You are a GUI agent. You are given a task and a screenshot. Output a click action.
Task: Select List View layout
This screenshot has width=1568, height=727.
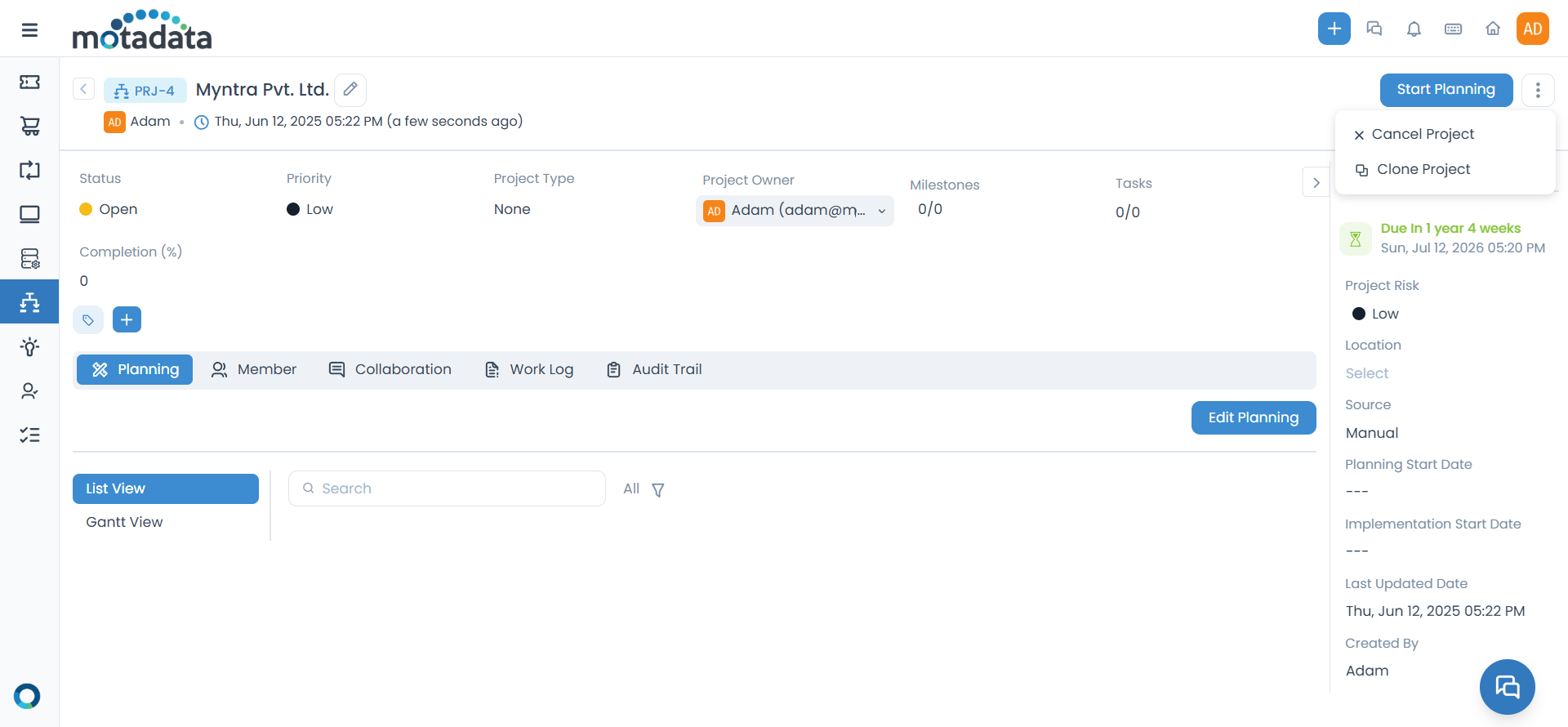coord(166,488)
